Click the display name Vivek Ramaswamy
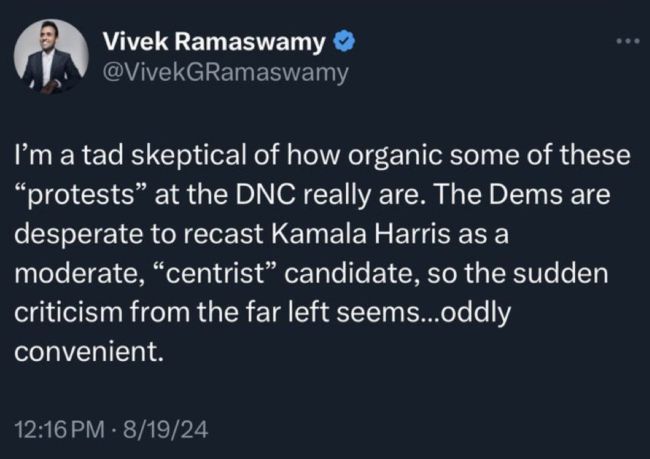 click(214, 41)
